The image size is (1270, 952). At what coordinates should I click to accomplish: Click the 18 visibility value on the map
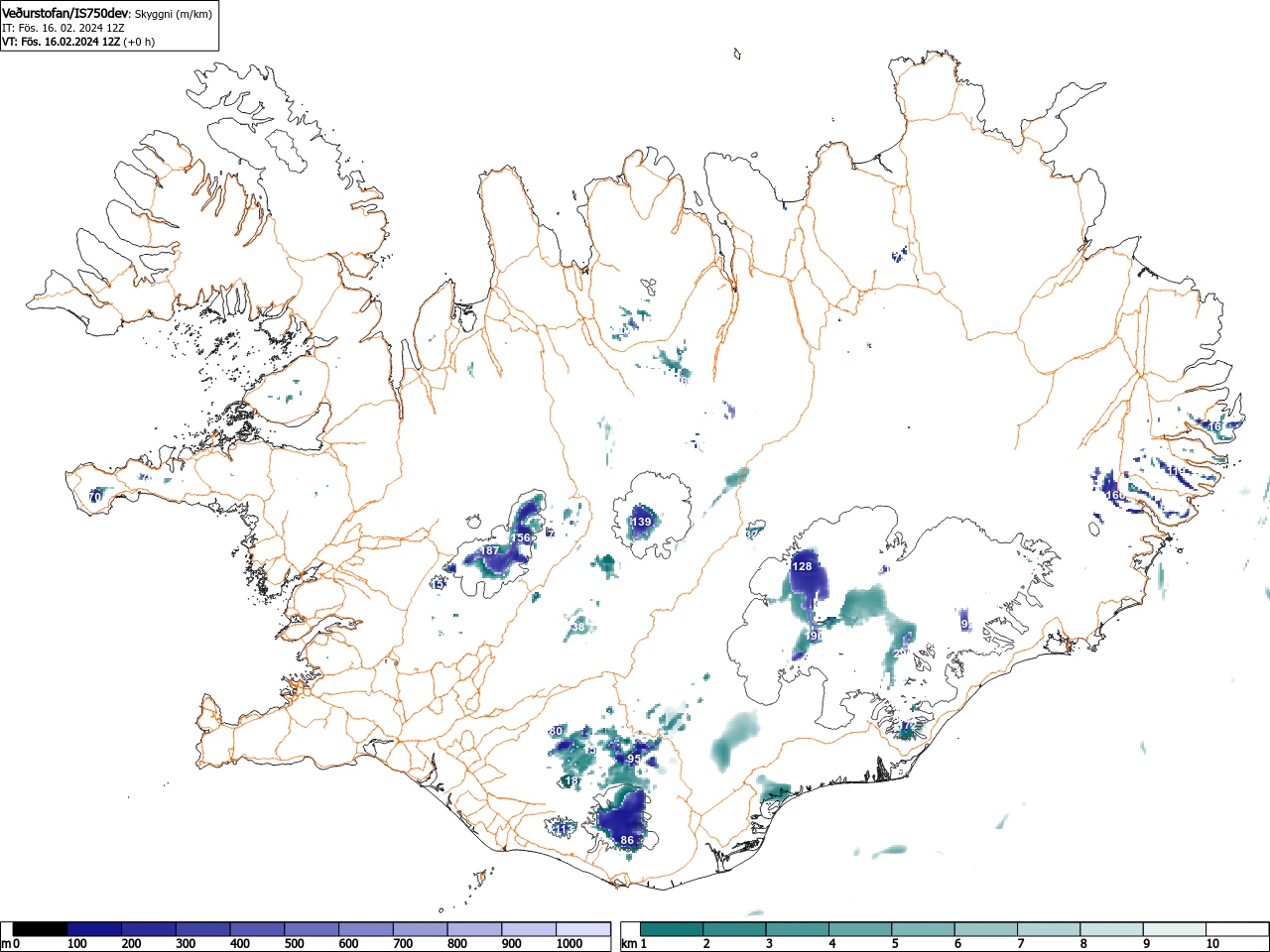click(571, 781)
